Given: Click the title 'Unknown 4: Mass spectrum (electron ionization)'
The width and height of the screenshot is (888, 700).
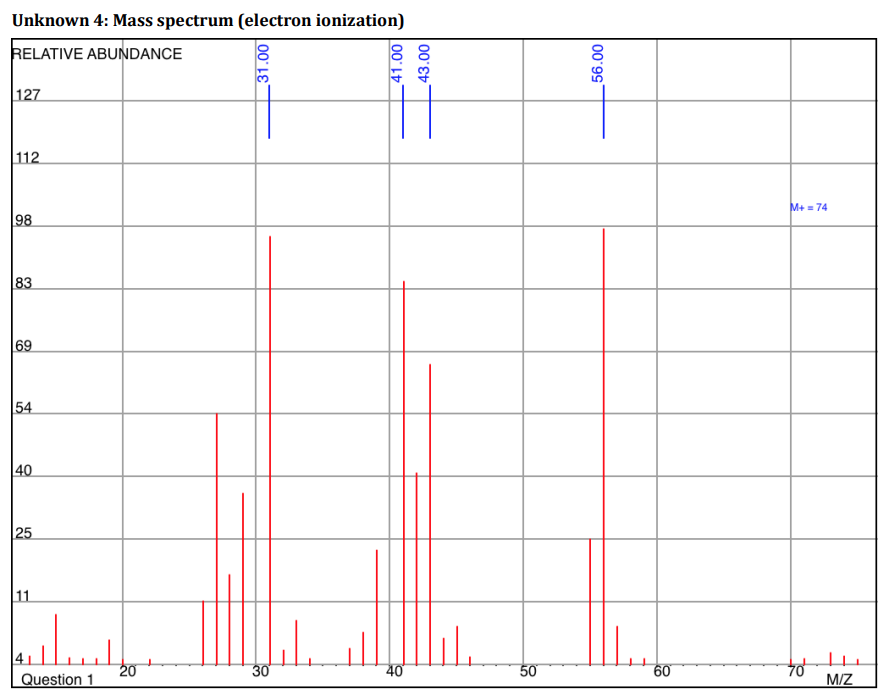Looking at the screenshot, I should [x=208, y=20].
